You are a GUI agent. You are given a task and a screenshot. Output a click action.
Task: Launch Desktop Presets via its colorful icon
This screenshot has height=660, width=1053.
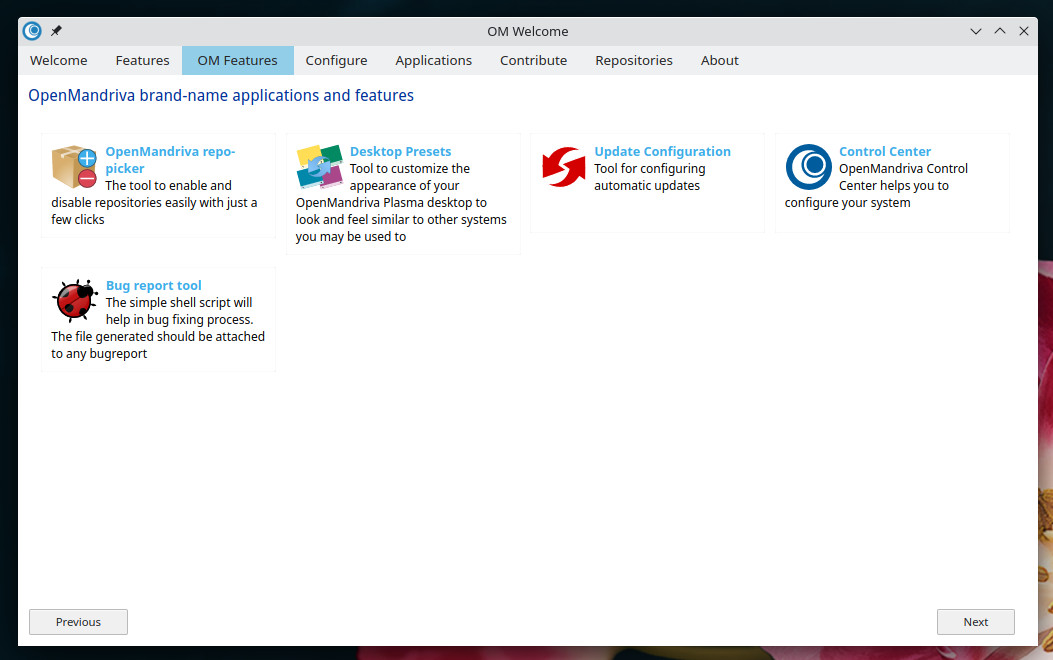319,167
